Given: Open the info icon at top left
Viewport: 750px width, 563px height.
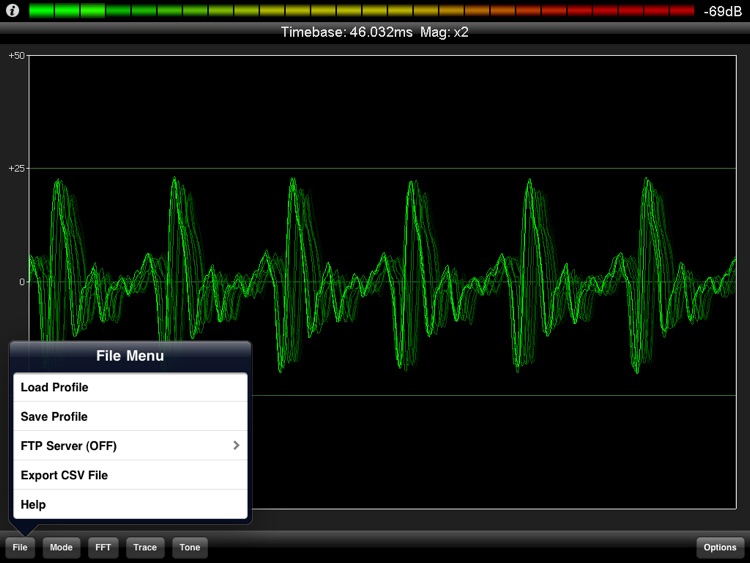Looking at the screenshot, I should [x=12, y=10].
